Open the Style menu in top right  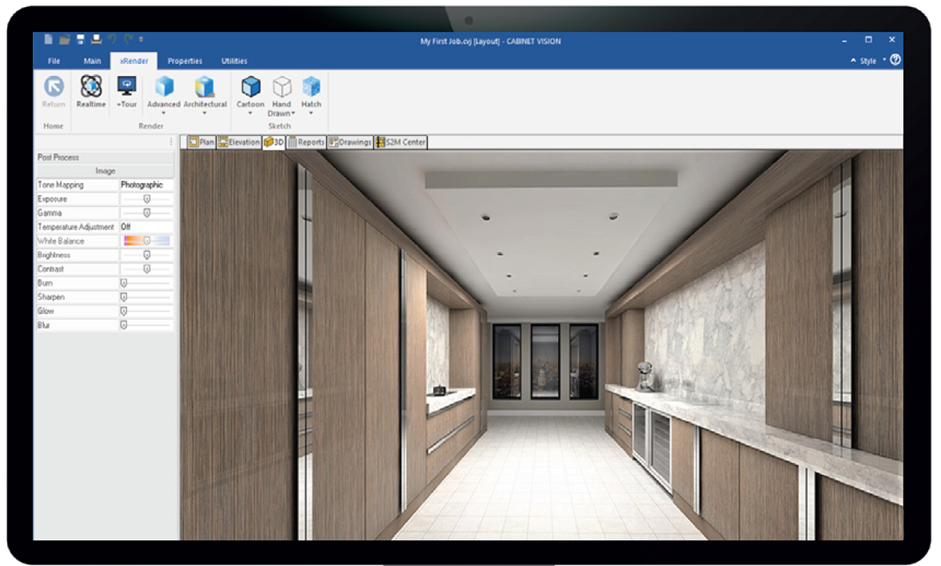866,61
